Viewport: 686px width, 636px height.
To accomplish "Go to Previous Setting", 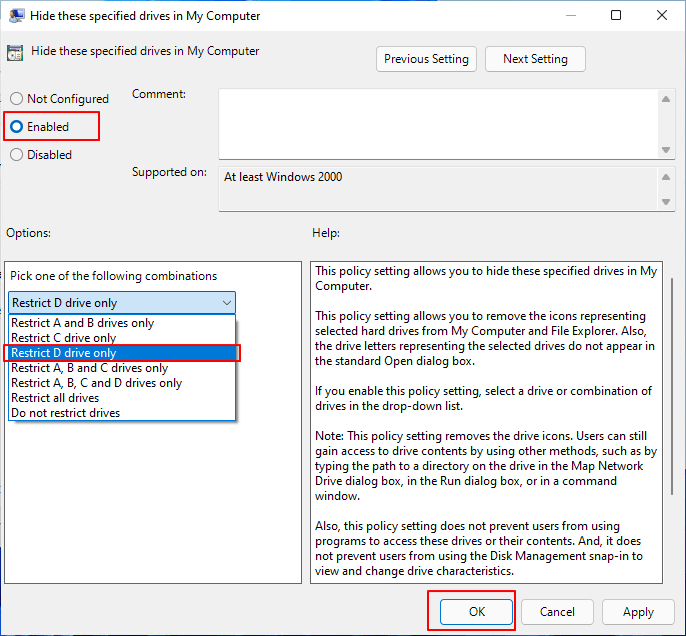I will click(426, 59).
